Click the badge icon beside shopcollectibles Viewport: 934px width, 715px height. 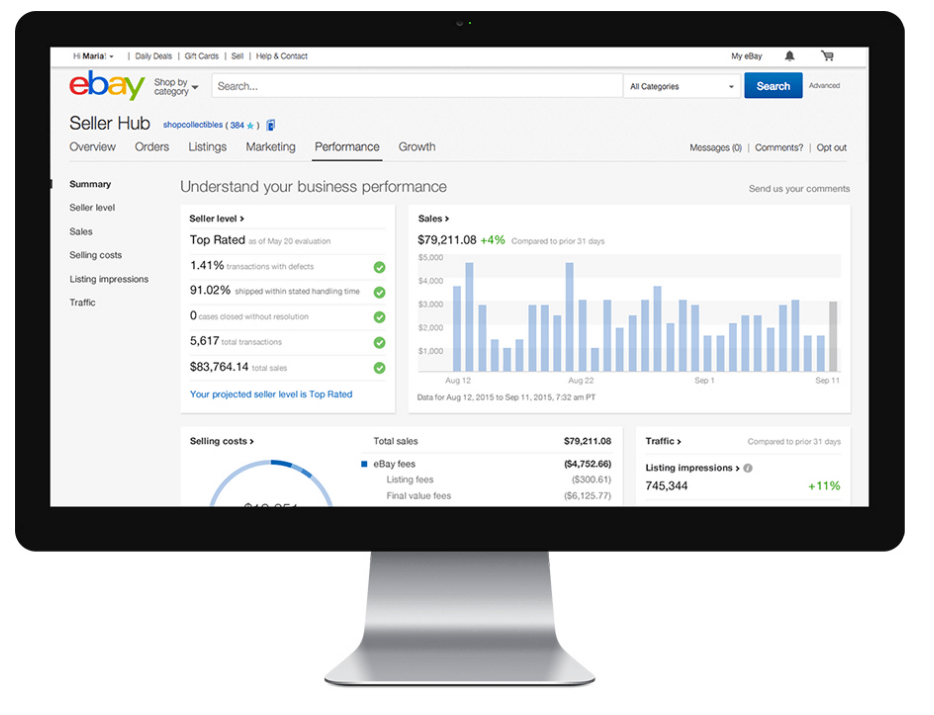270,125
